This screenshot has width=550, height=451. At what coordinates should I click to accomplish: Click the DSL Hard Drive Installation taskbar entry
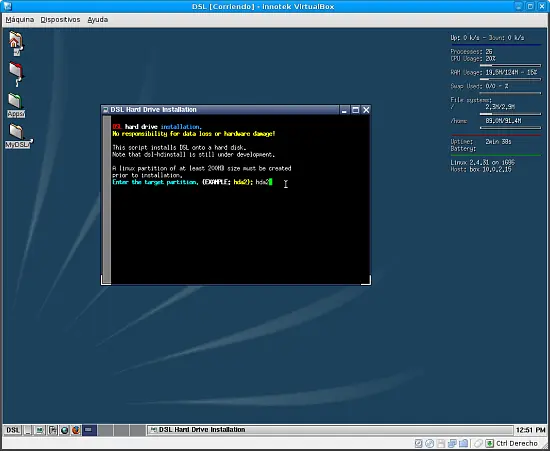[x=330, y=430]
